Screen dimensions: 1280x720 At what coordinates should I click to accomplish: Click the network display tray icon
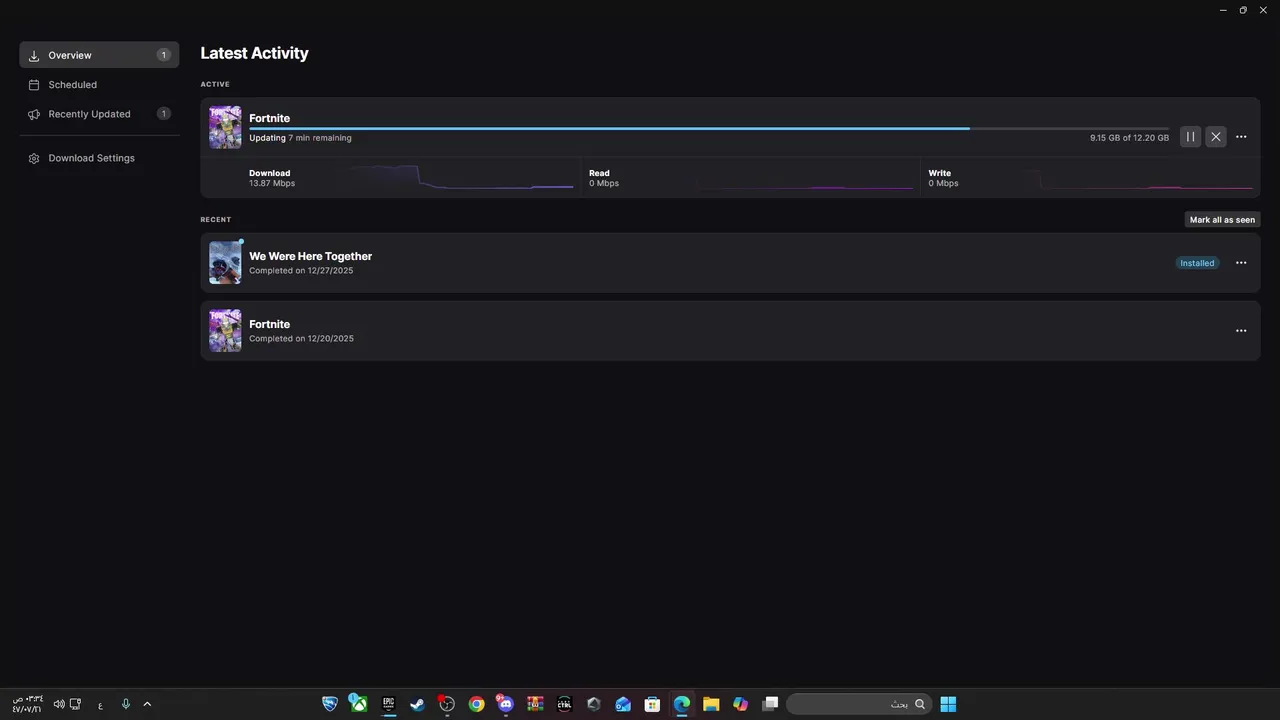pyautogui.click(x=75, y=704)
